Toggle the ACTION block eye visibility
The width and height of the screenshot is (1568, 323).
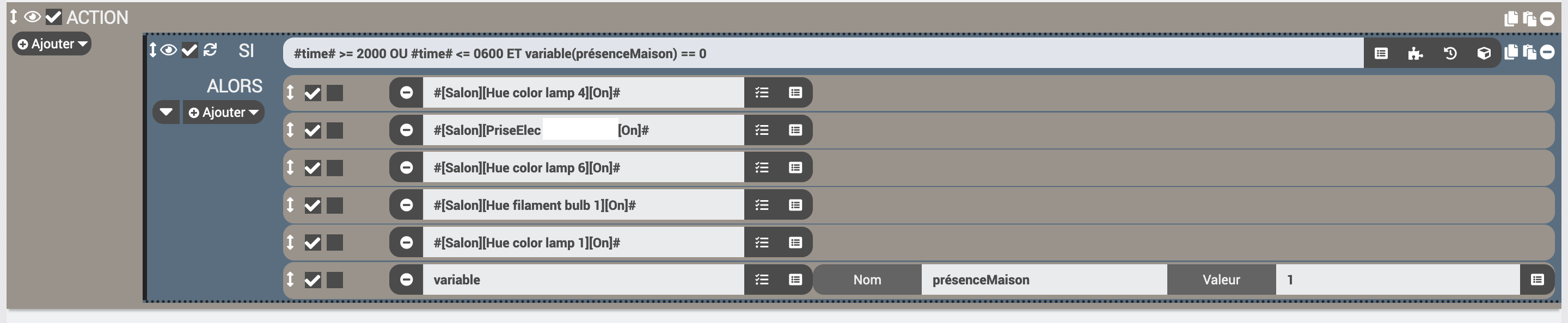click(x=32, y=17)
